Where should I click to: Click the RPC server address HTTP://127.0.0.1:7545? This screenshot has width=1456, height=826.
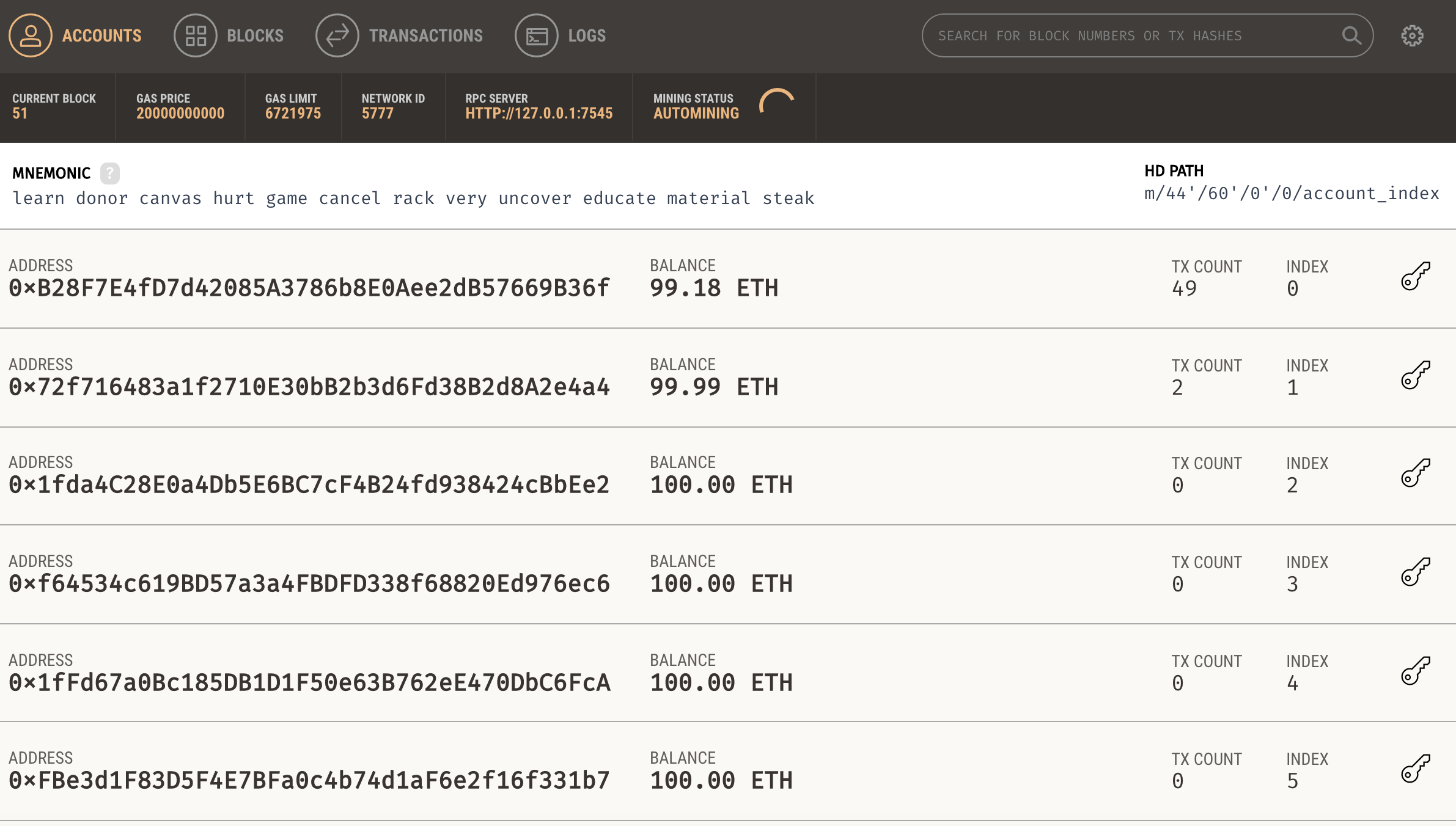click(539, 113)
